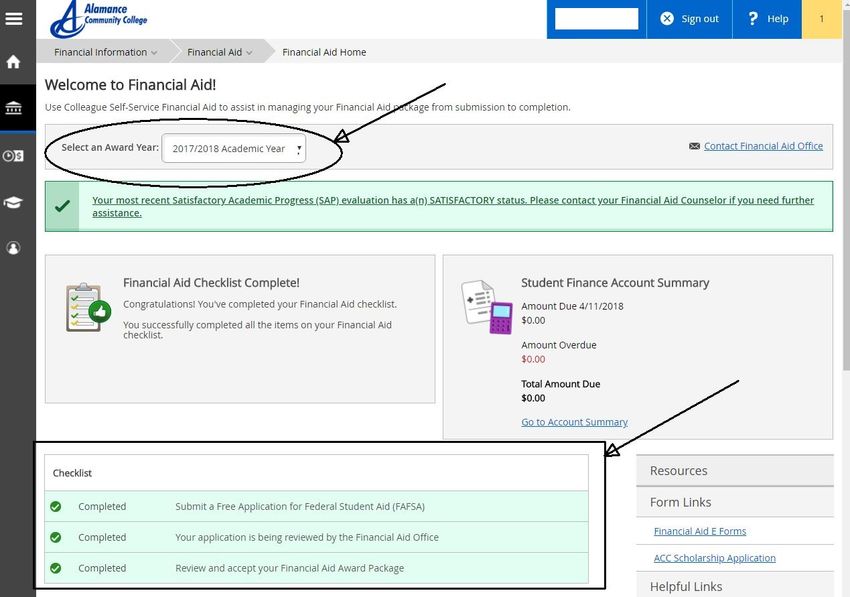Open notifications badge showing 1

coord(821,19)
